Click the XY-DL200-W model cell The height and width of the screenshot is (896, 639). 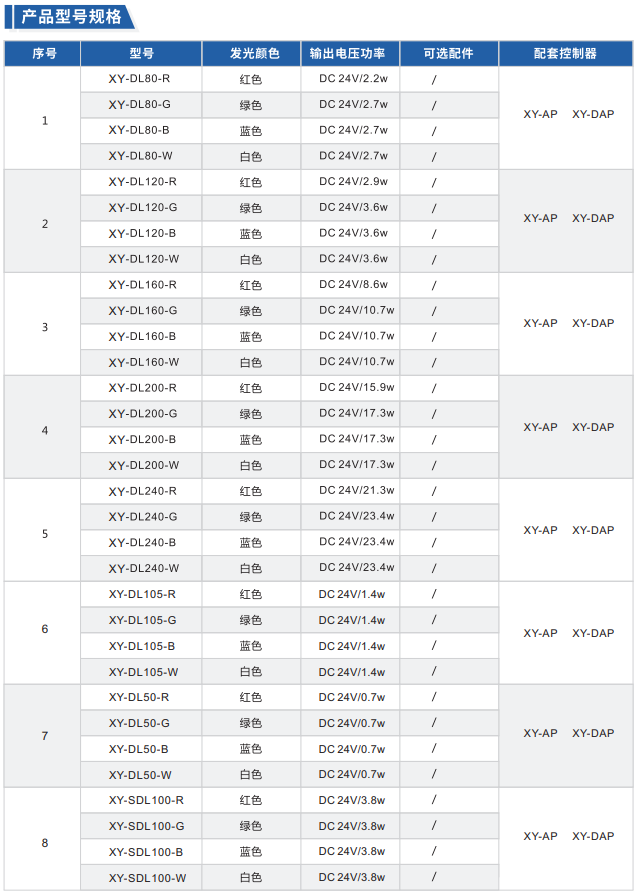[x=143, y=465]
